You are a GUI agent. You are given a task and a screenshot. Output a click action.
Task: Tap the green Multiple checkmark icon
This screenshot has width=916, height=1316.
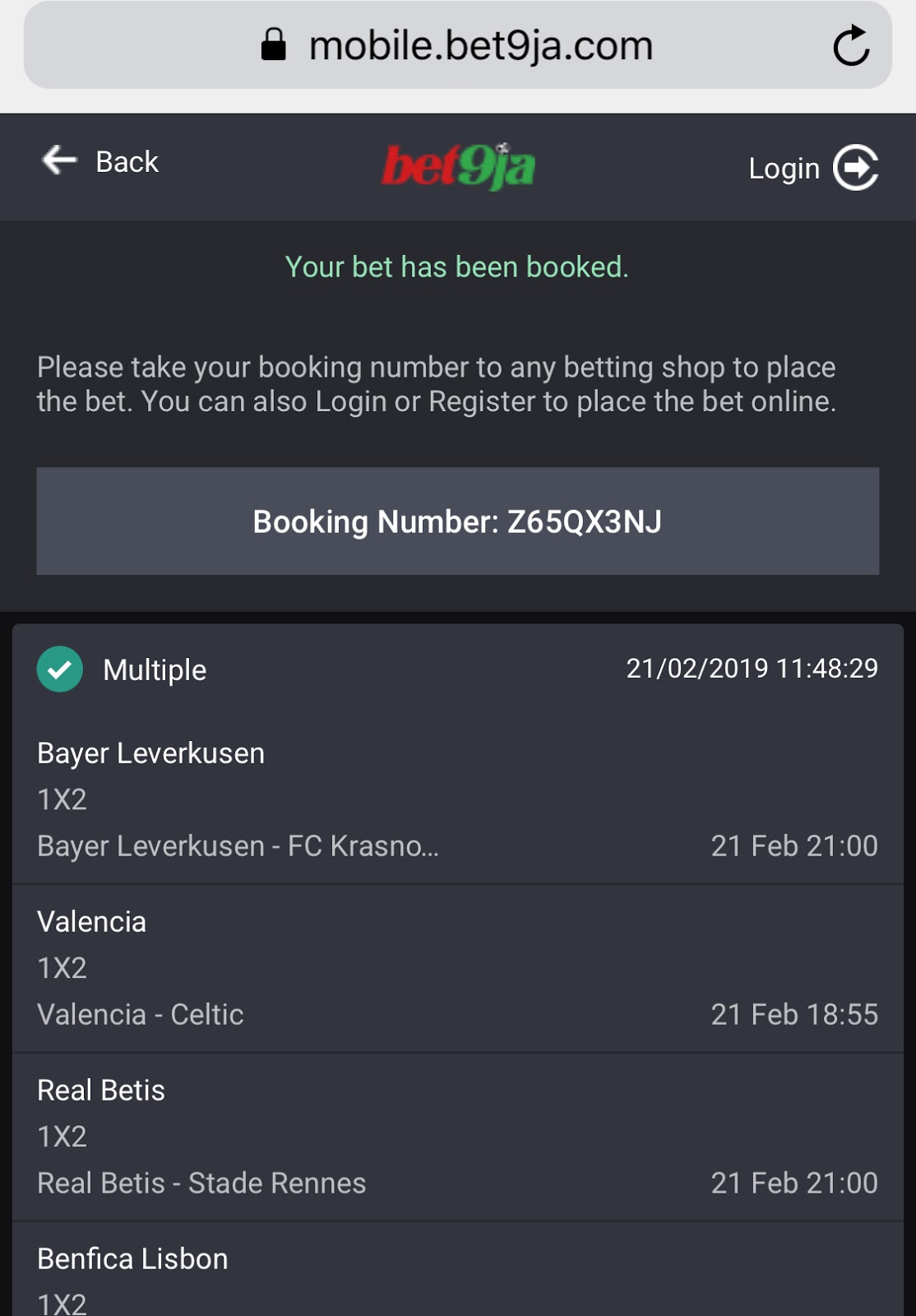click(60, 669)
